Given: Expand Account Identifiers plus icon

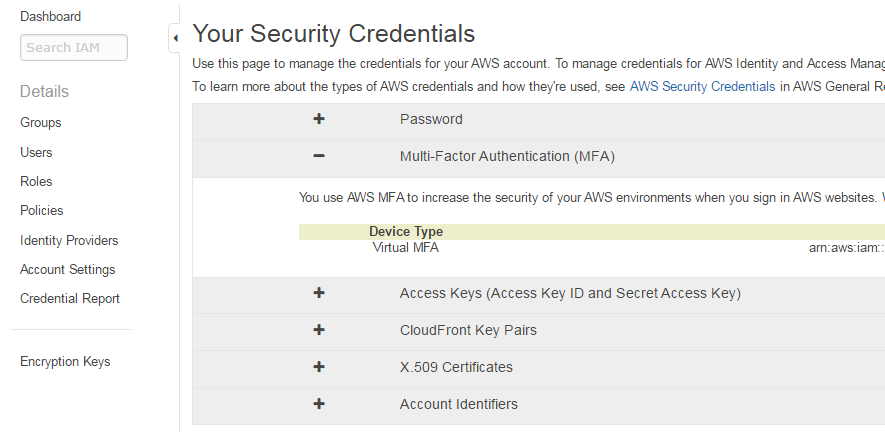Looking at the screenshot, I should click(x=319, y=404).
